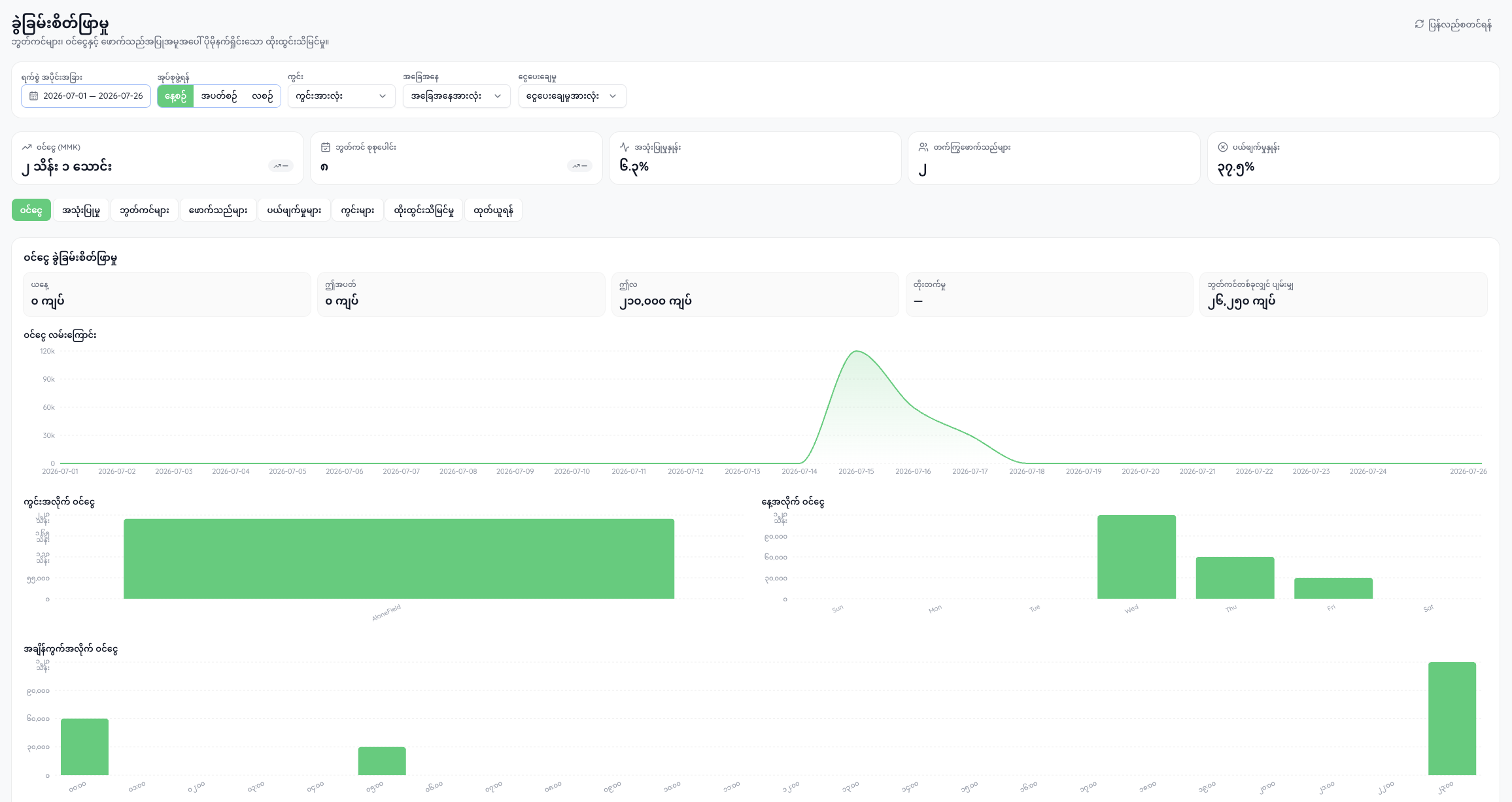Click the AloneField revenue bar
This screenshot has height=802, width=1512.
click(399, 559)
